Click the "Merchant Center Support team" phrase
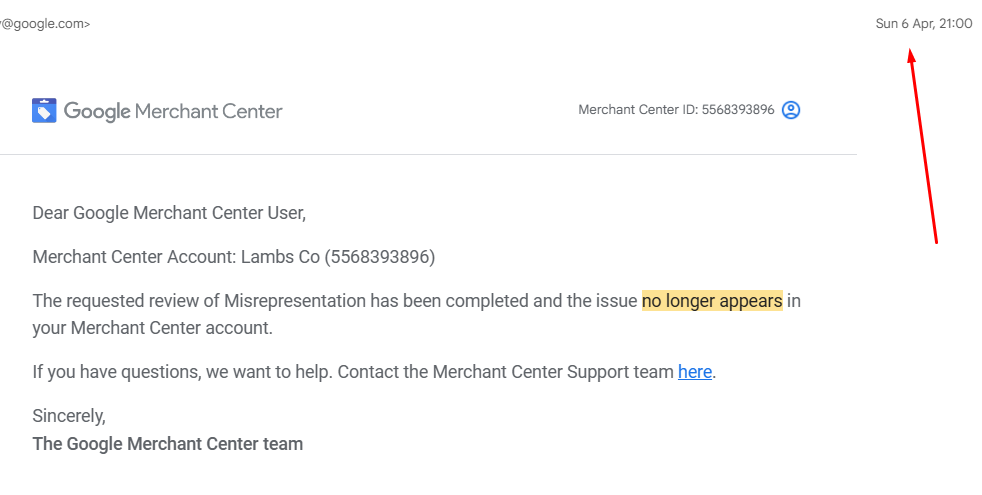982x495 pixels. 553,372
